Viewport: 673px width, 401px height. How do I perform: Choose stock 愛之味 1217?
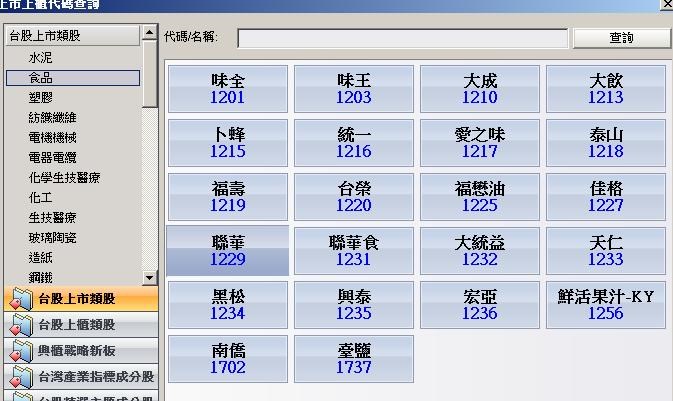tap(480, 143)
